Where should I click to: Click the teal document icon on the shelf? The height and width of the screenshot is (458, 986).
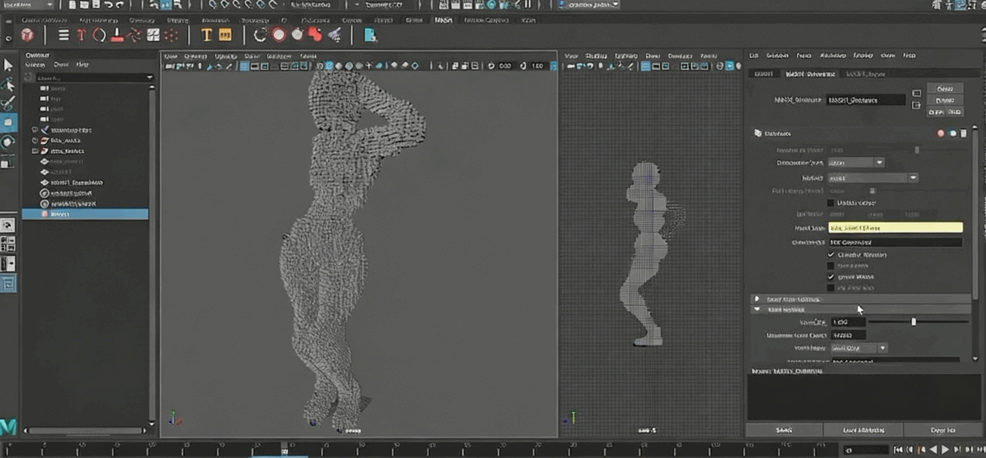pyautogui.click(x=370, y=34)
